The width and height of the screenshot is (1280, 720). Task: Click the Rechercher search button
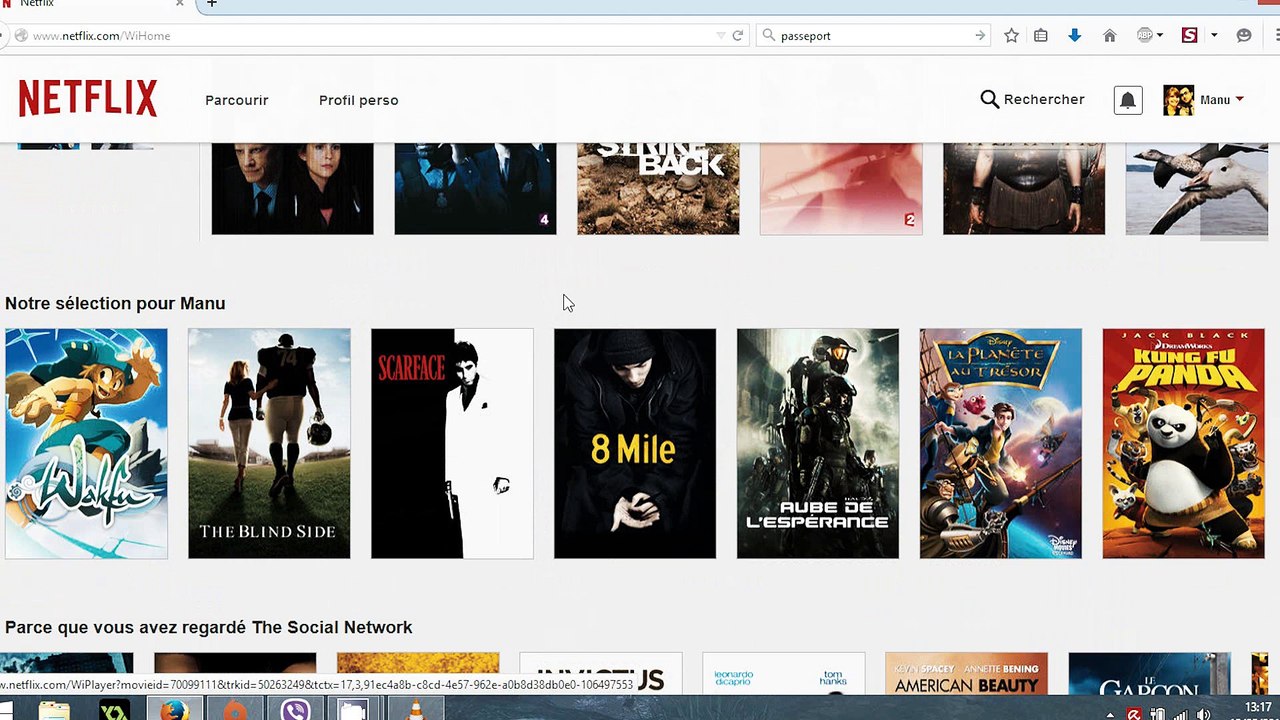tap(1033, 99)
